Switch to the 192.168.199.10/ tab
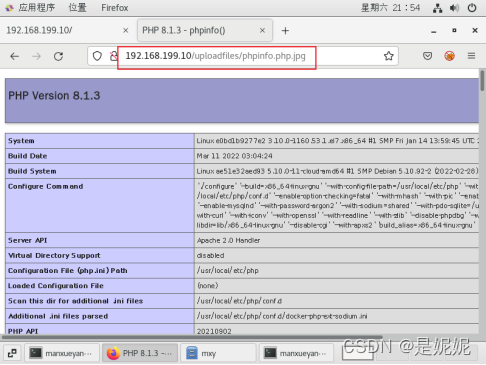Screen dimensions: 486x365 coord(67,30)
